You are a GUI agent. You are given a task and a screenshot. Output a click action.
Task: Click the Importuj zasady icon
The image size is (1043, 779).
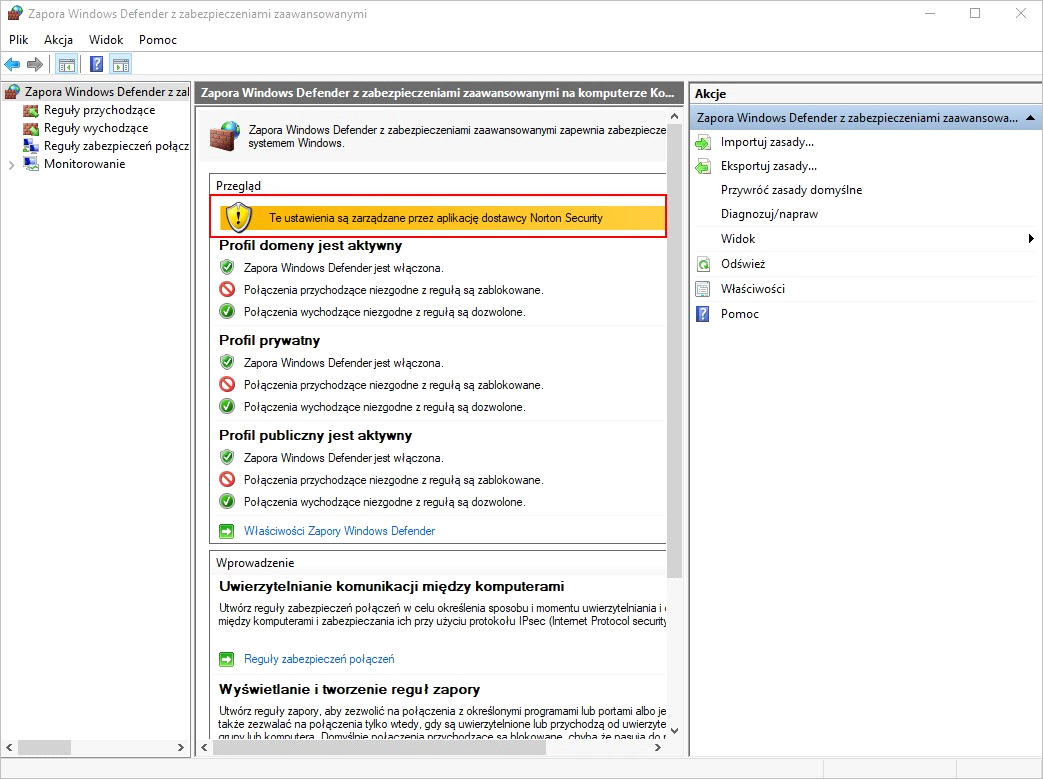click(703, 142)
